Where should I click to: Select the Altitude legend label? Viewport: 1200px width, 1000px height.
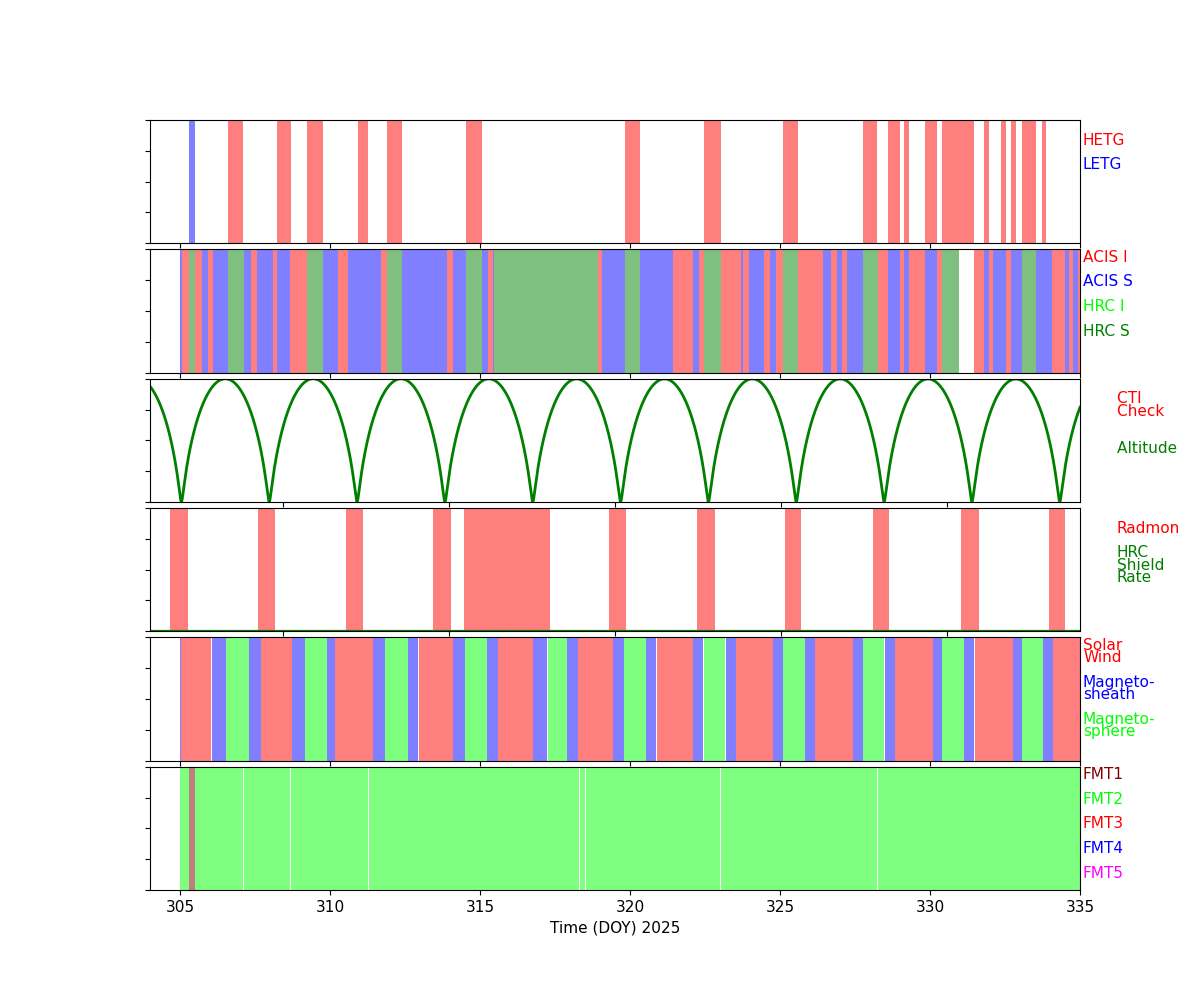[1146, 448]
